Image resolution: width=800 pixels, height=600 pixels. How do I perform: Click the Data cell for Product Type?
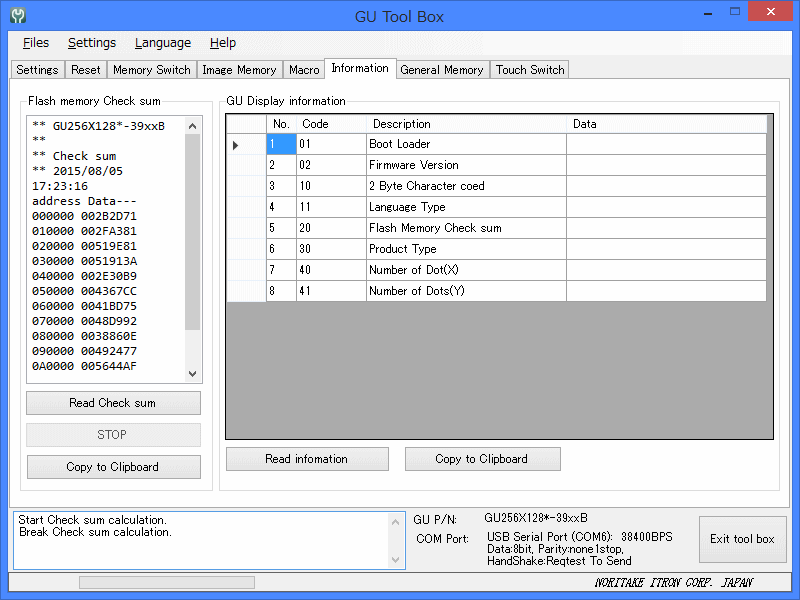coord(666,249)
